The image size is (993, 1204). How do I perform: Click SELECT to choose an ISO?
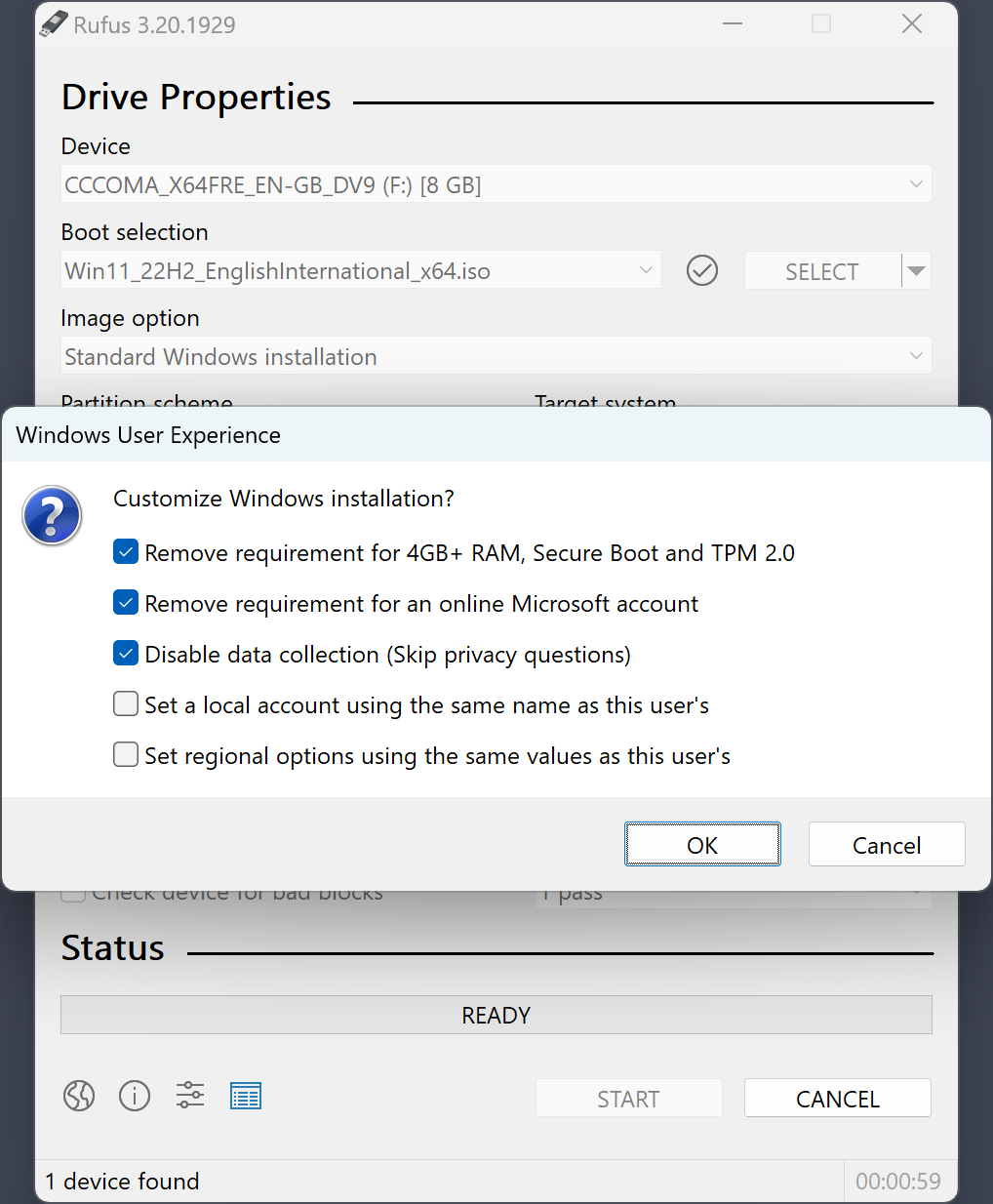point(822,270)
